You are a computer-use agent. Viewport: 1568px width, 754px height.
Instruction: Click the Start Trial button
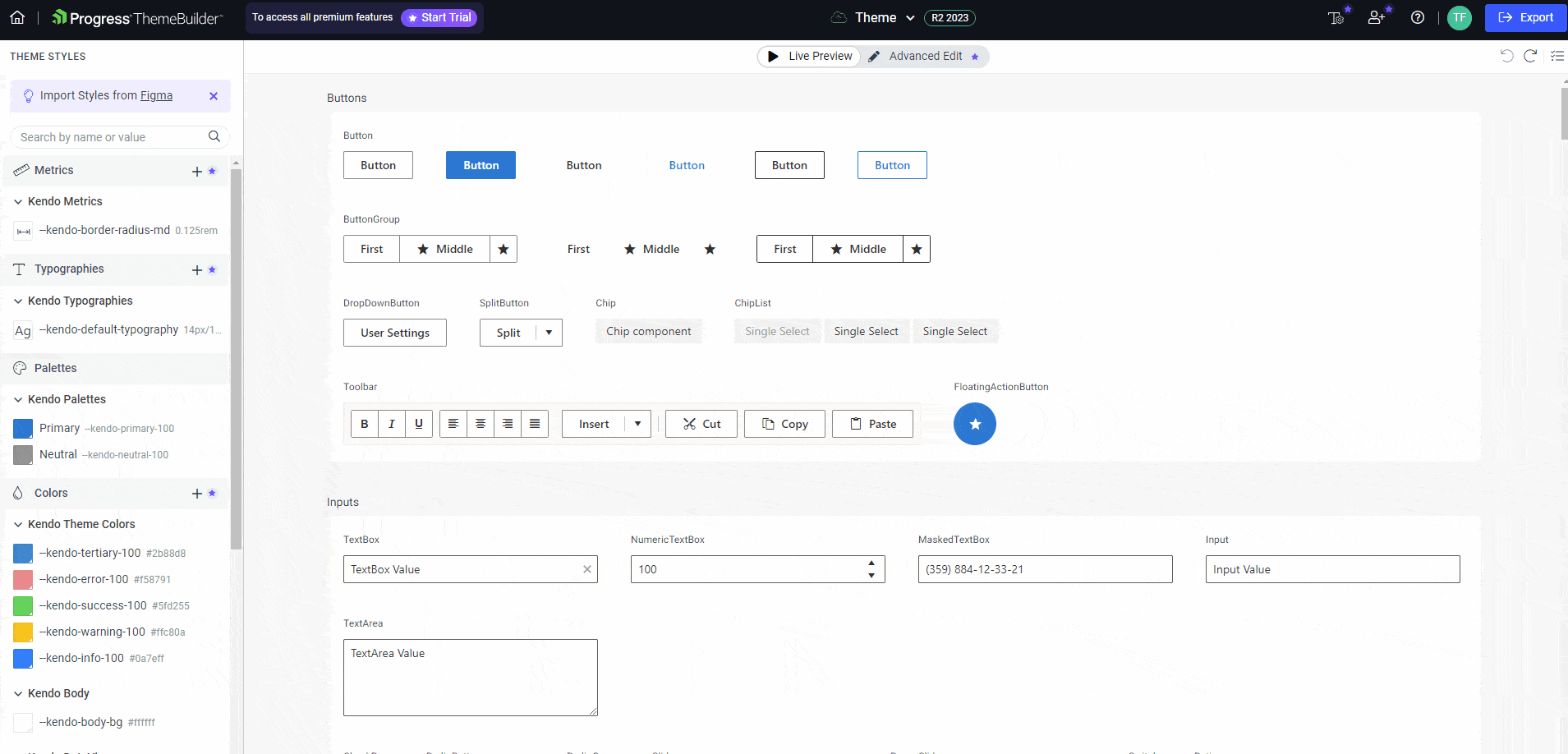tap(439, 17)
